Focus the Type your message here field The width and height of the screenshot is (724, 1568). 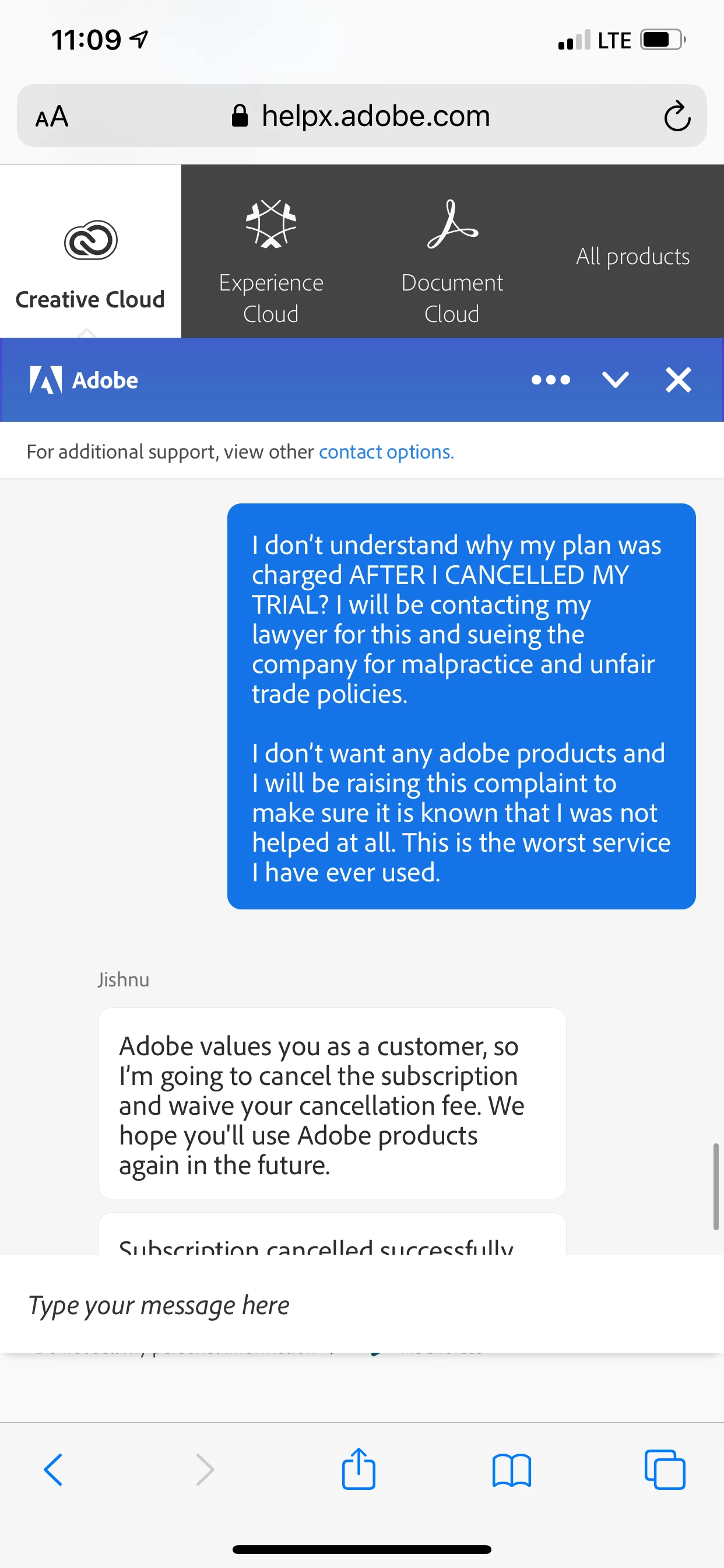click(x=362, y=1304)
